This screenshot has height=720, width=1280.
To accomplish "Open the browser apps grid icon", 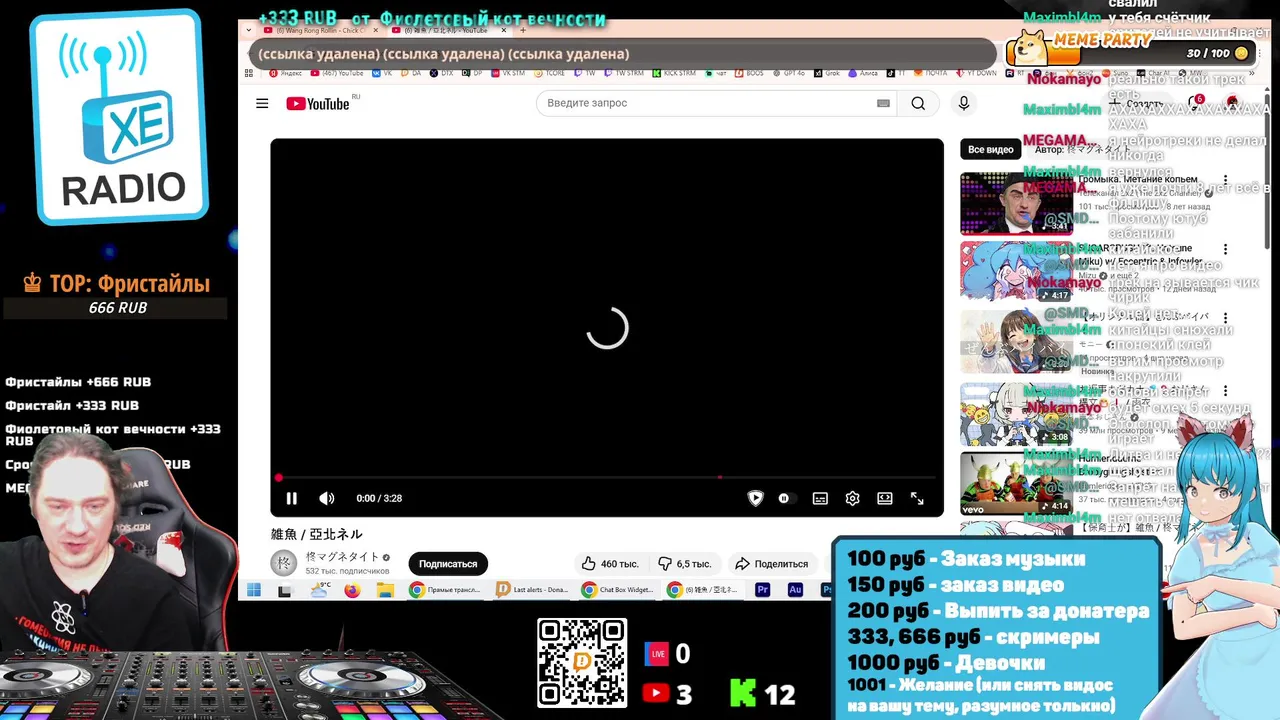I will click(249, 73).
